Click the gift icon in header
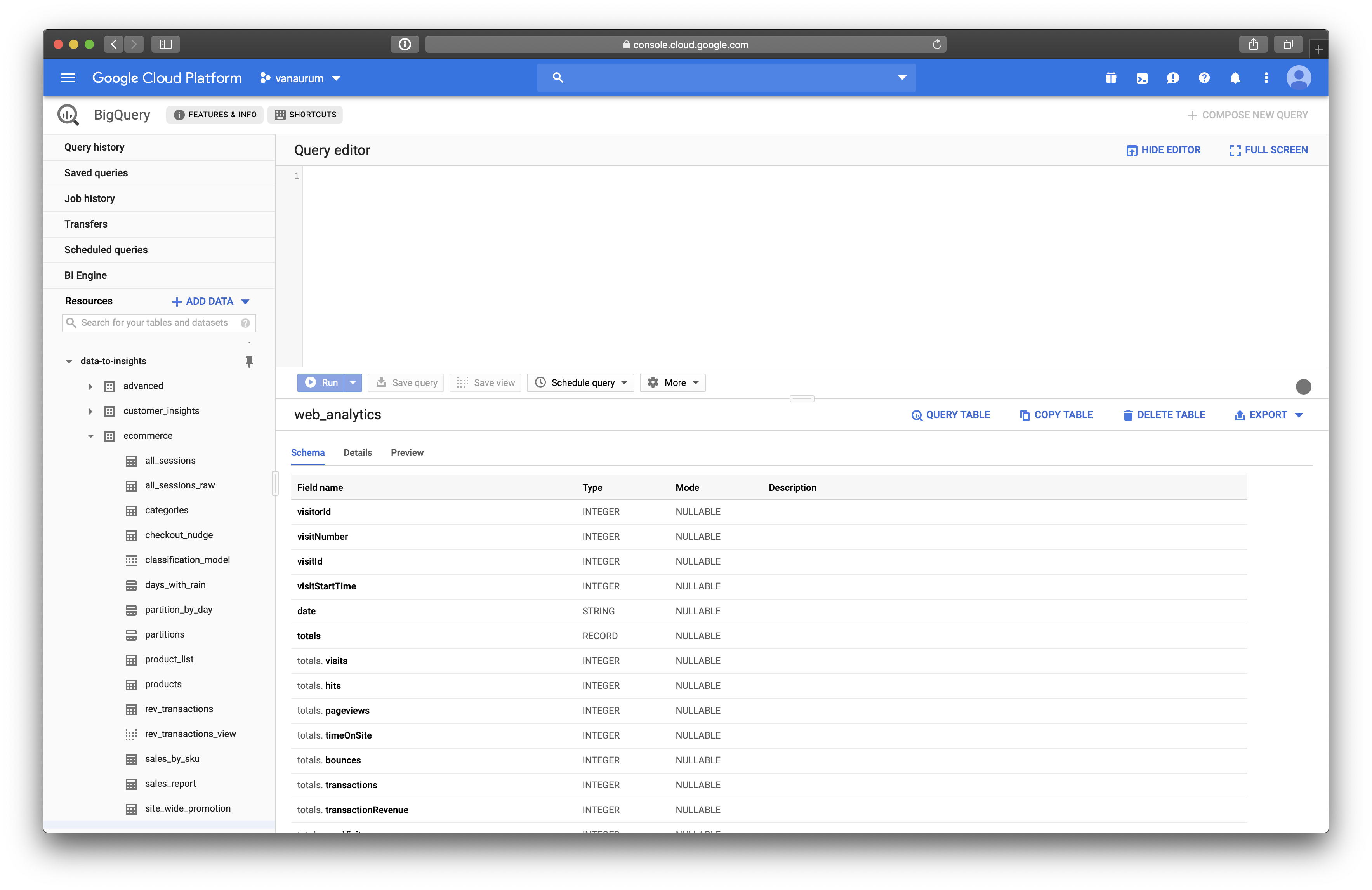The image size is (1372, 890). coord(1111,78)
